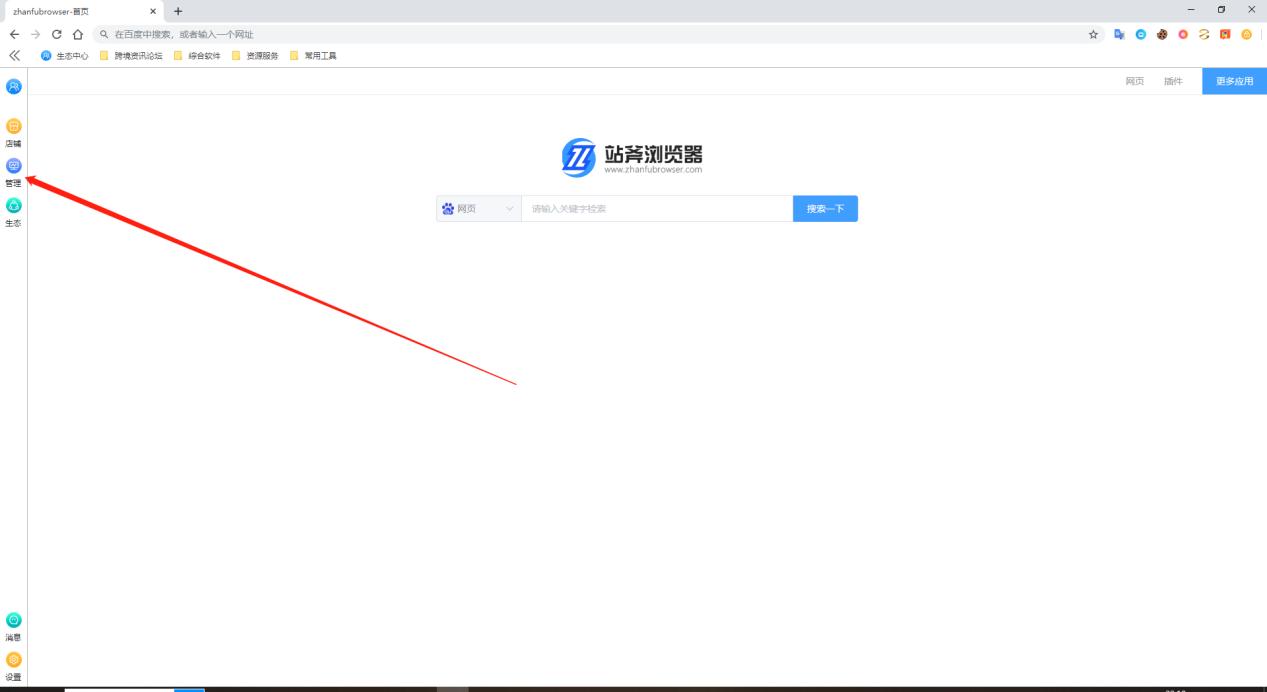Open the 综合软件 bookmark folder
The width and height of the screenshot is (1267, 692).
[x=197, y=55]
